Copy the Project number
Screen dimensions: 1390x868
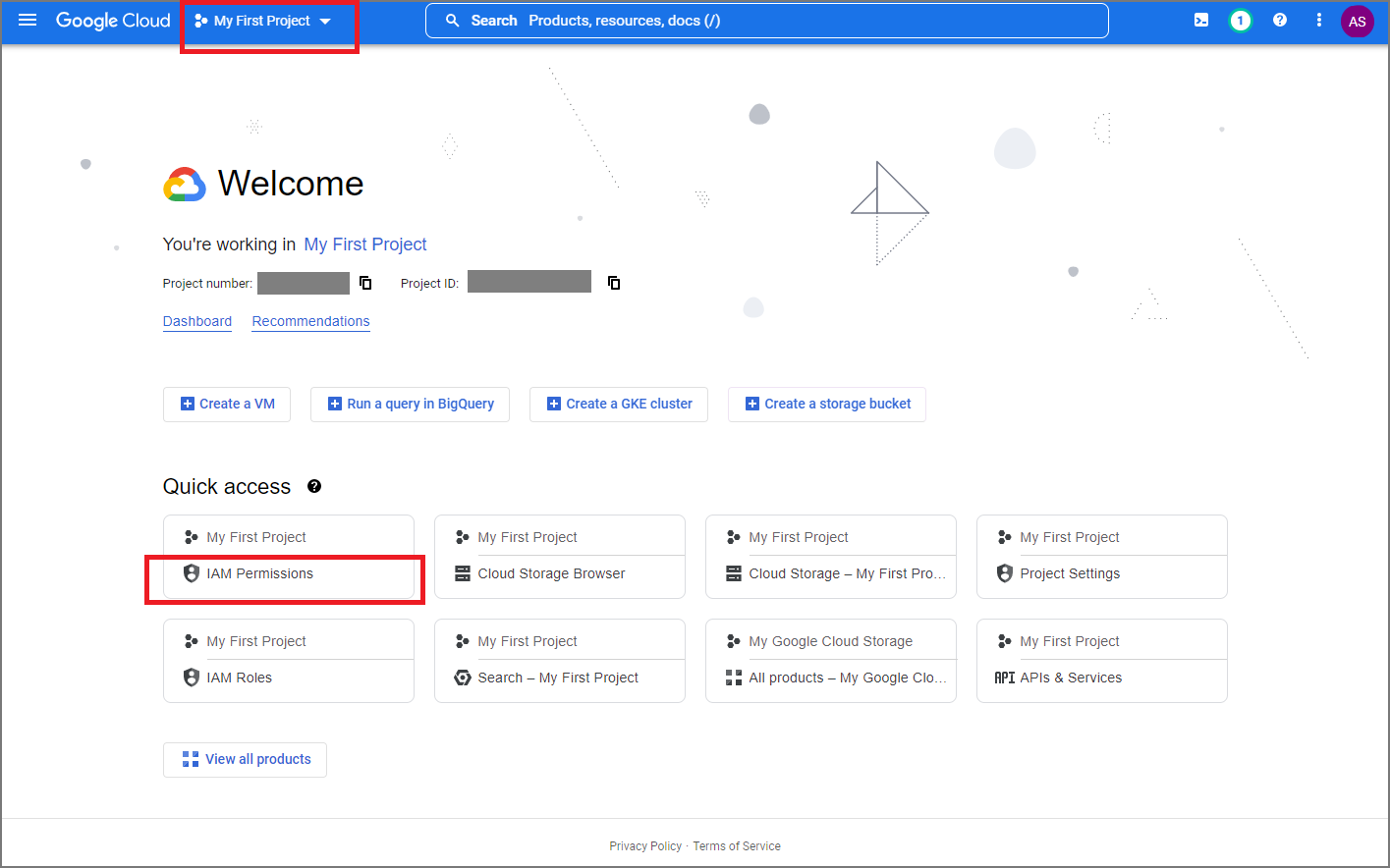click(x=365, y=283)
